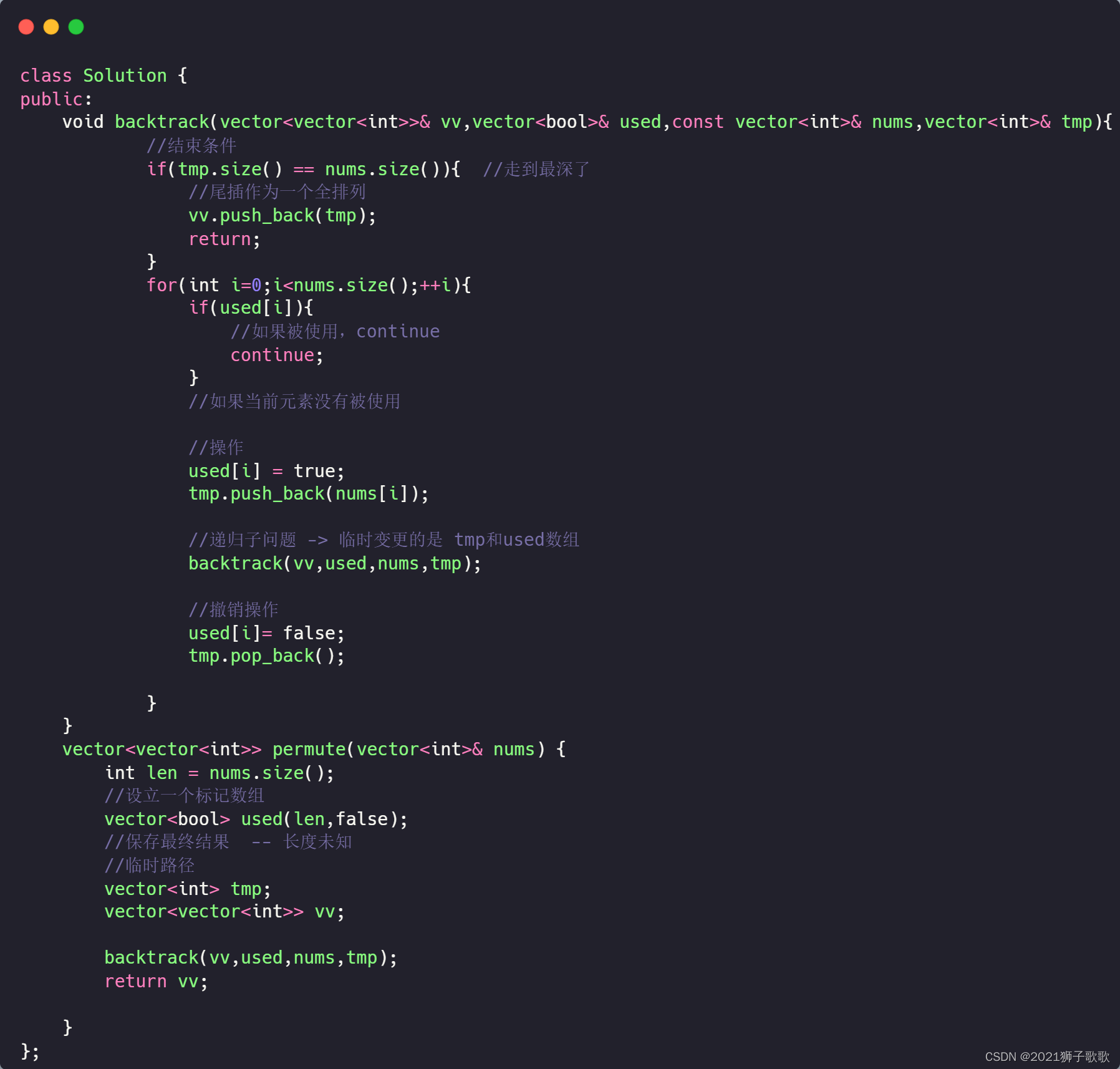The width and height of the screenshot is (1120, 1069).
Task: Click the for loop header line
Action: 309,285
